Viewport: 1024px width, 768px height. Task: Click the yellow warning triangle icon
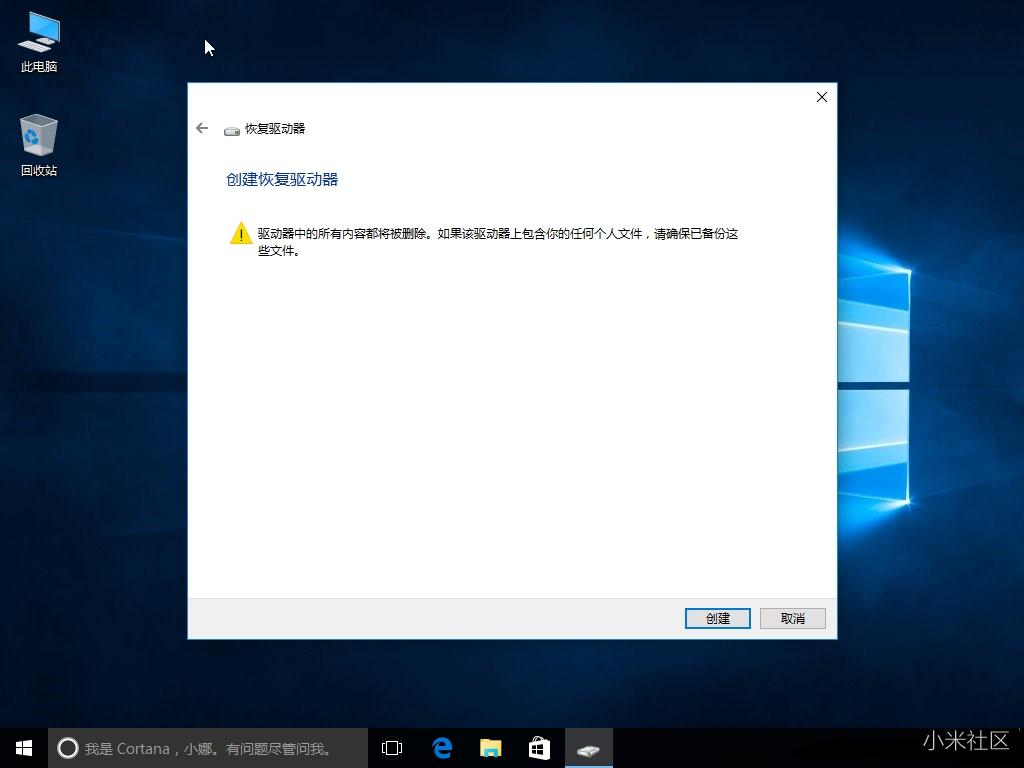point(240,233)
